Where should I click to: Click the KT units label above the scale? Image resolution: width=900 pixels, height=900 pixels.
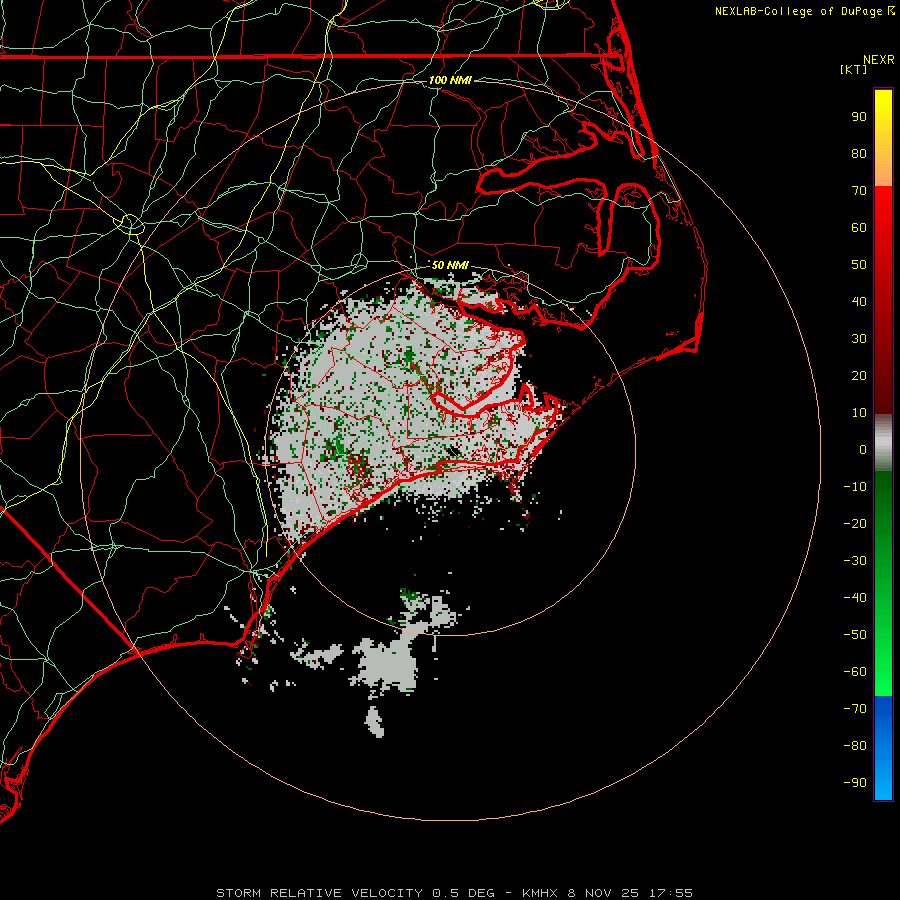tap(854, 69)
